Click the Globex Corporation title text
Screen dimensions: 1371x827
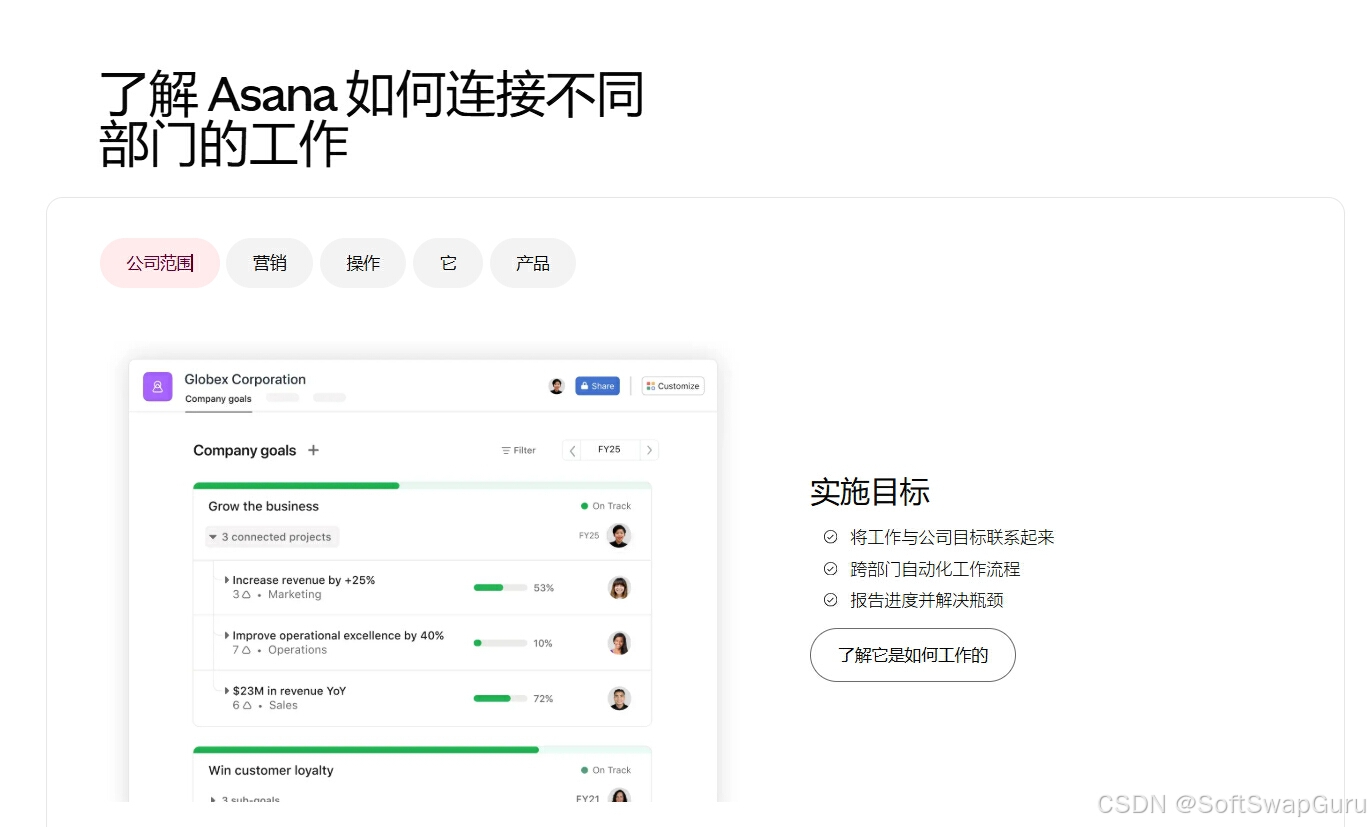tap(245, 379)
